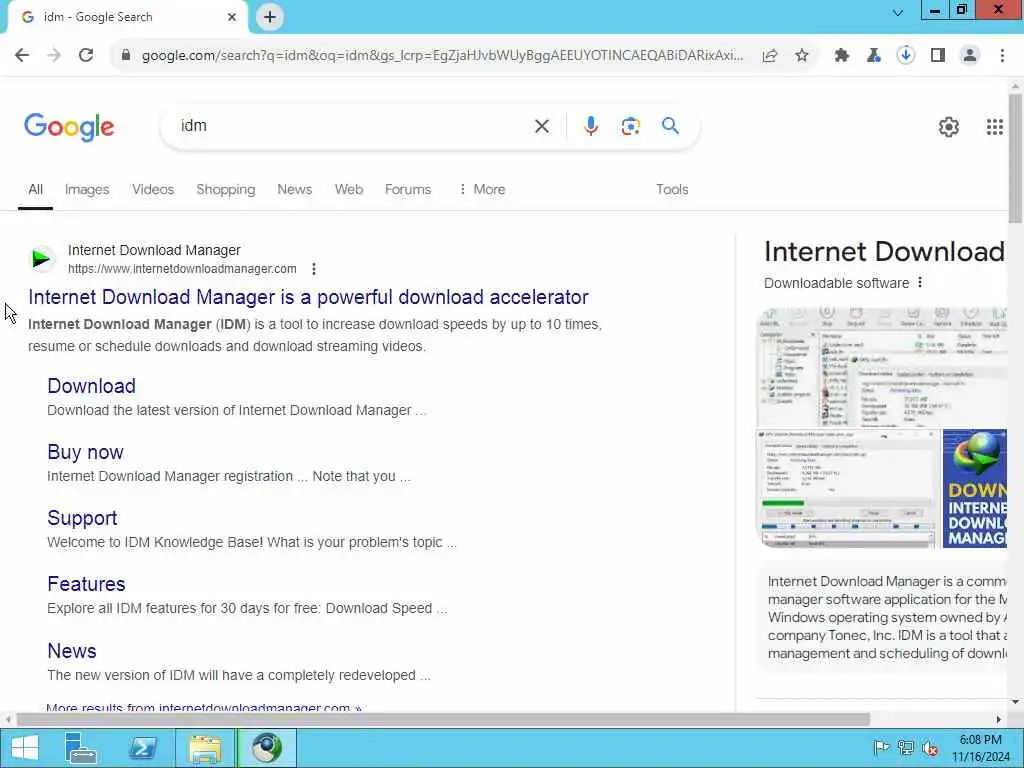The height and width of the screenshot is (768, 1024).
Task: Open the Support sitelink
Action: 82,518
